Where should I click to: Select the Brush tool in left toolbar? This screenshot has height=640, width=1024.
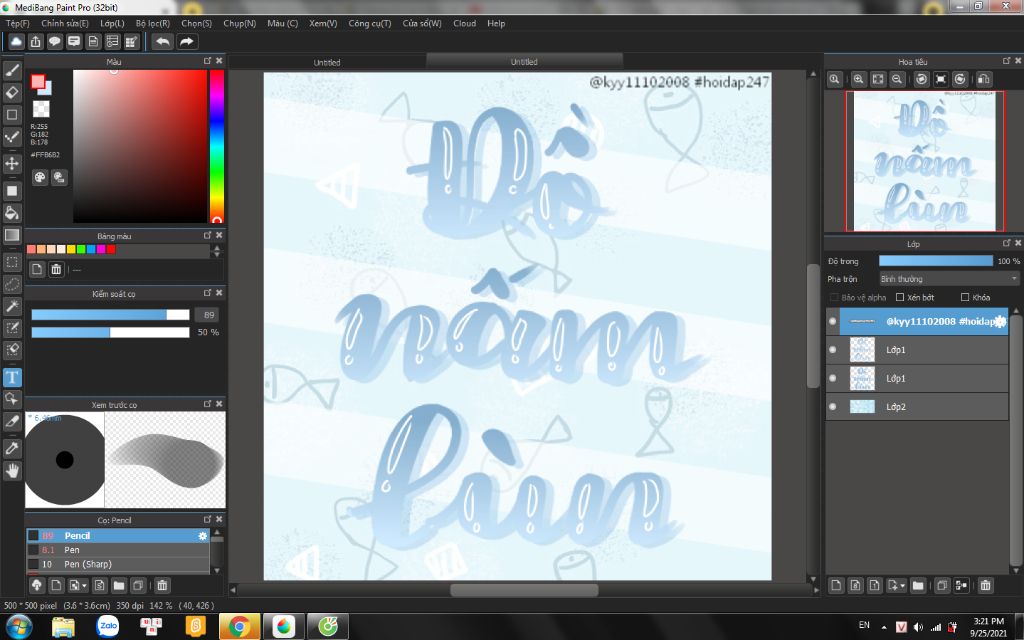coord(12,70)
